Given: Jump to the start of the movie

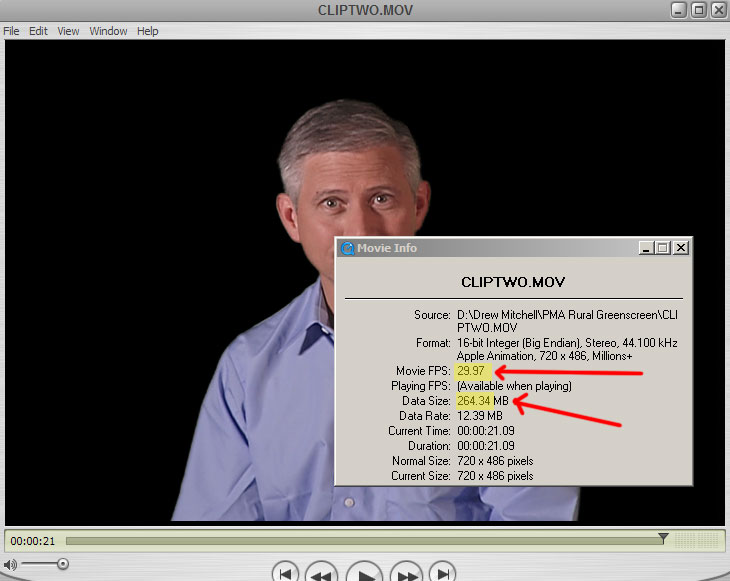Looking at the screenshot, I should coord(285,574).
